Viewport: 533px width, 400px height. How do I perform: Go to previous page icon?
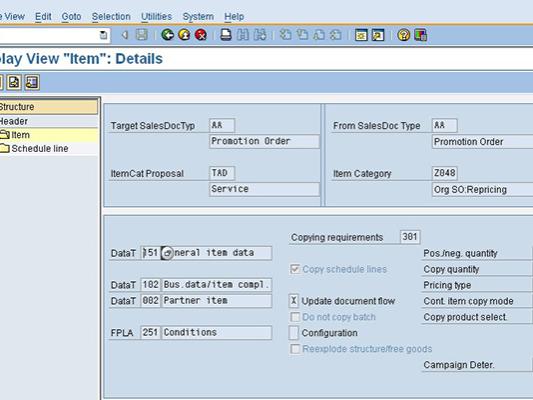tap(303, 35)
